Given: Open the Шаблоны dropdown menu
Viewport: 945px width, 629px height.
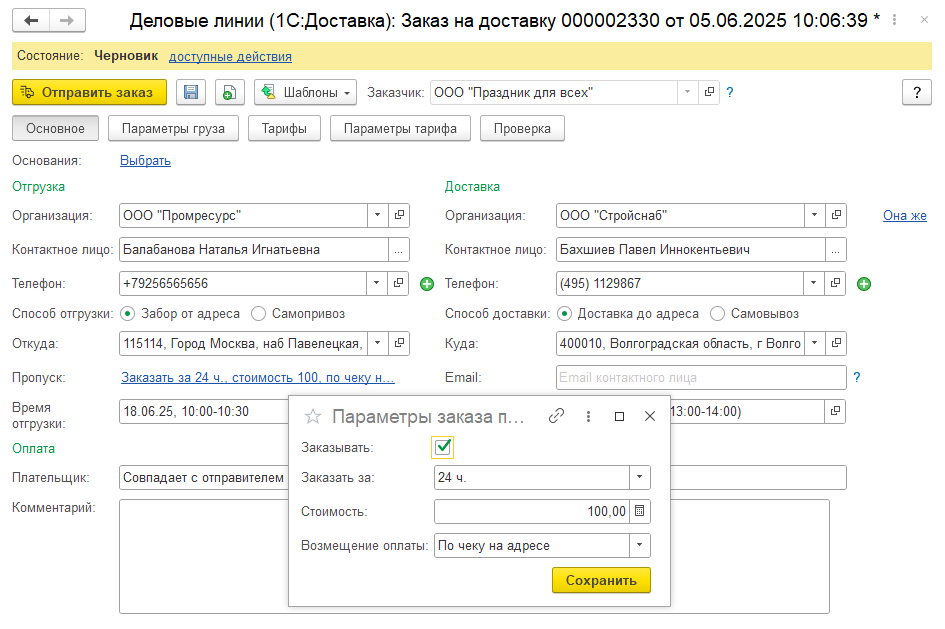Looking at the screenshot, I should [305, 92].
